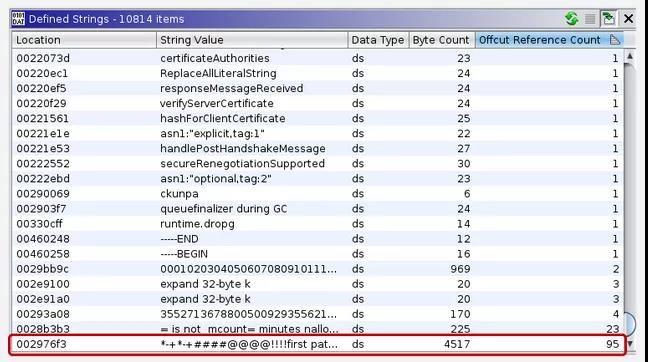Click location 00460248
The width and height of the screenshot is (648, 362).
pyautogui.click(x=43, y=239)
